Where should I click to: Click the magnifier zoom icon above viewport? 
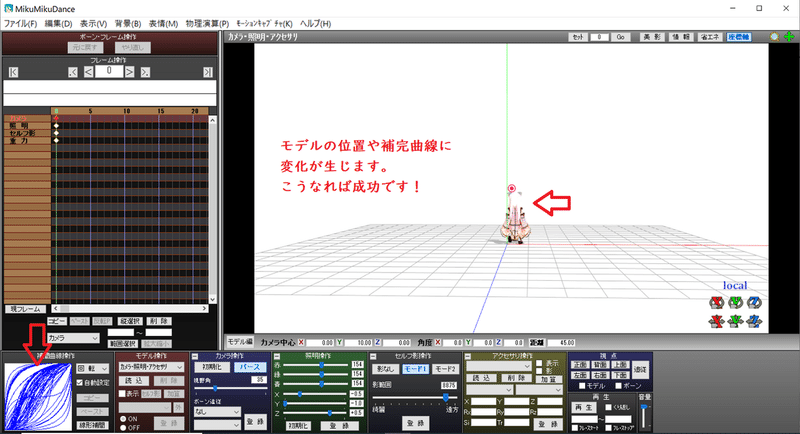click(774, 37)
